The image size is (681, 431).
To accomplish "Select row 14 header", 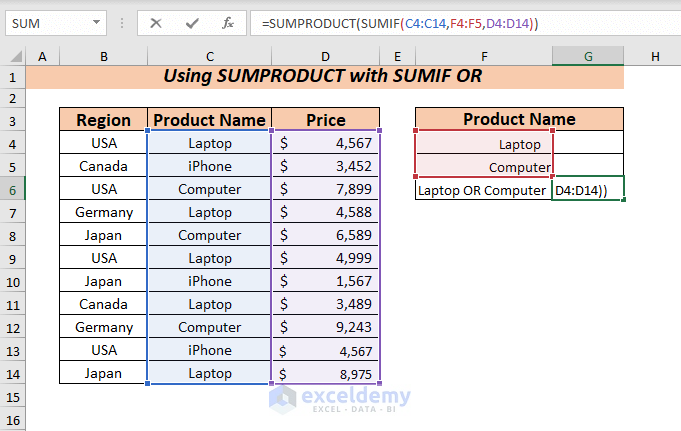I will tap(13, 373).
